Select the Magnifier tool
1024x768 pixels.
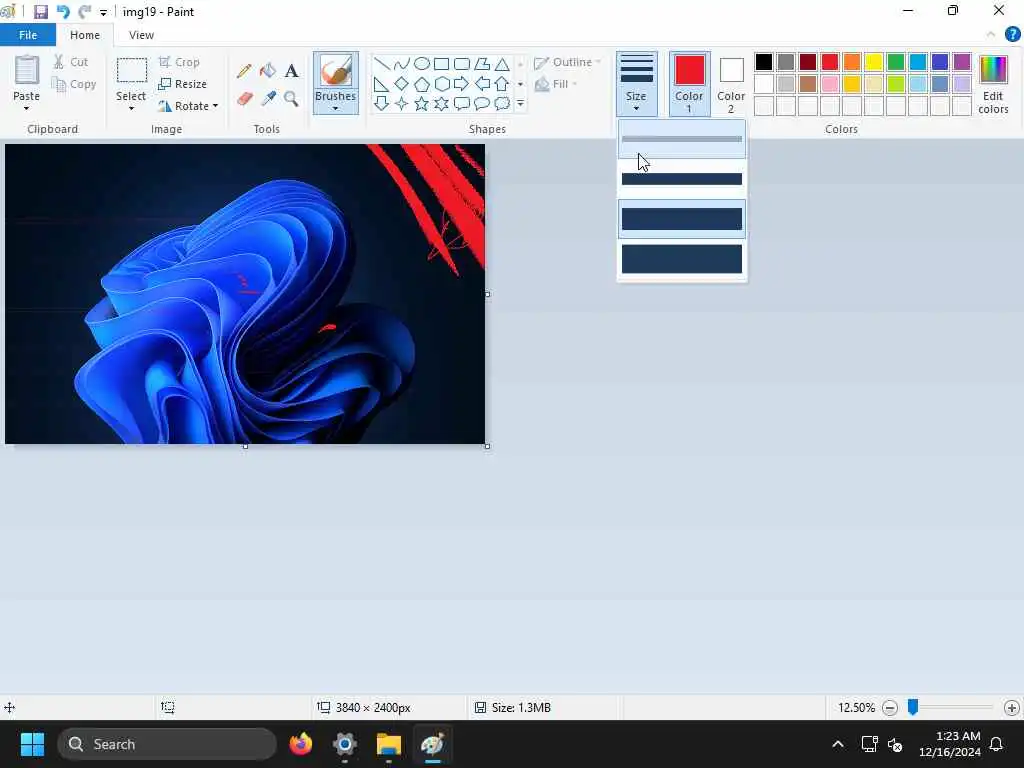pos(291,99)
